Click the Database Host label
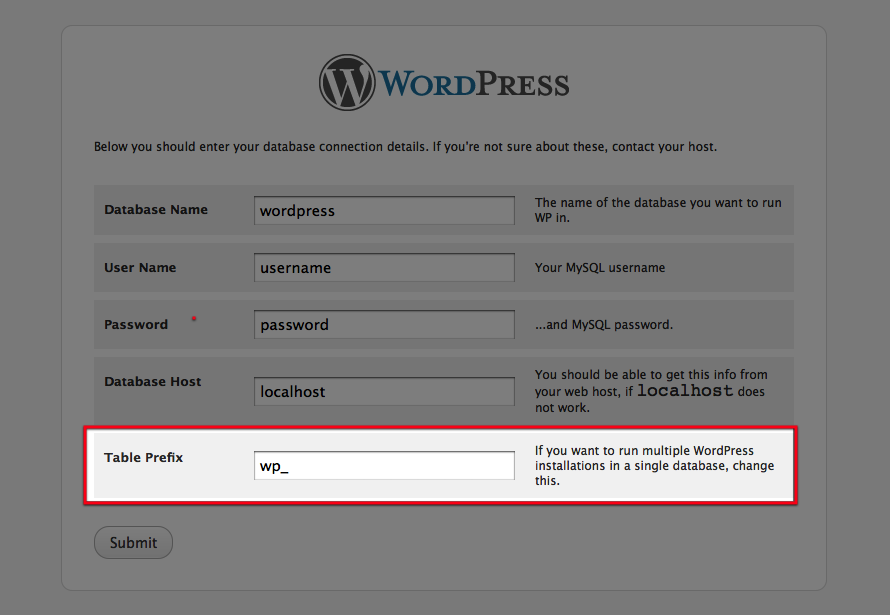The width and height of the screenshot is (890, 615). click(x=153, y=381)
